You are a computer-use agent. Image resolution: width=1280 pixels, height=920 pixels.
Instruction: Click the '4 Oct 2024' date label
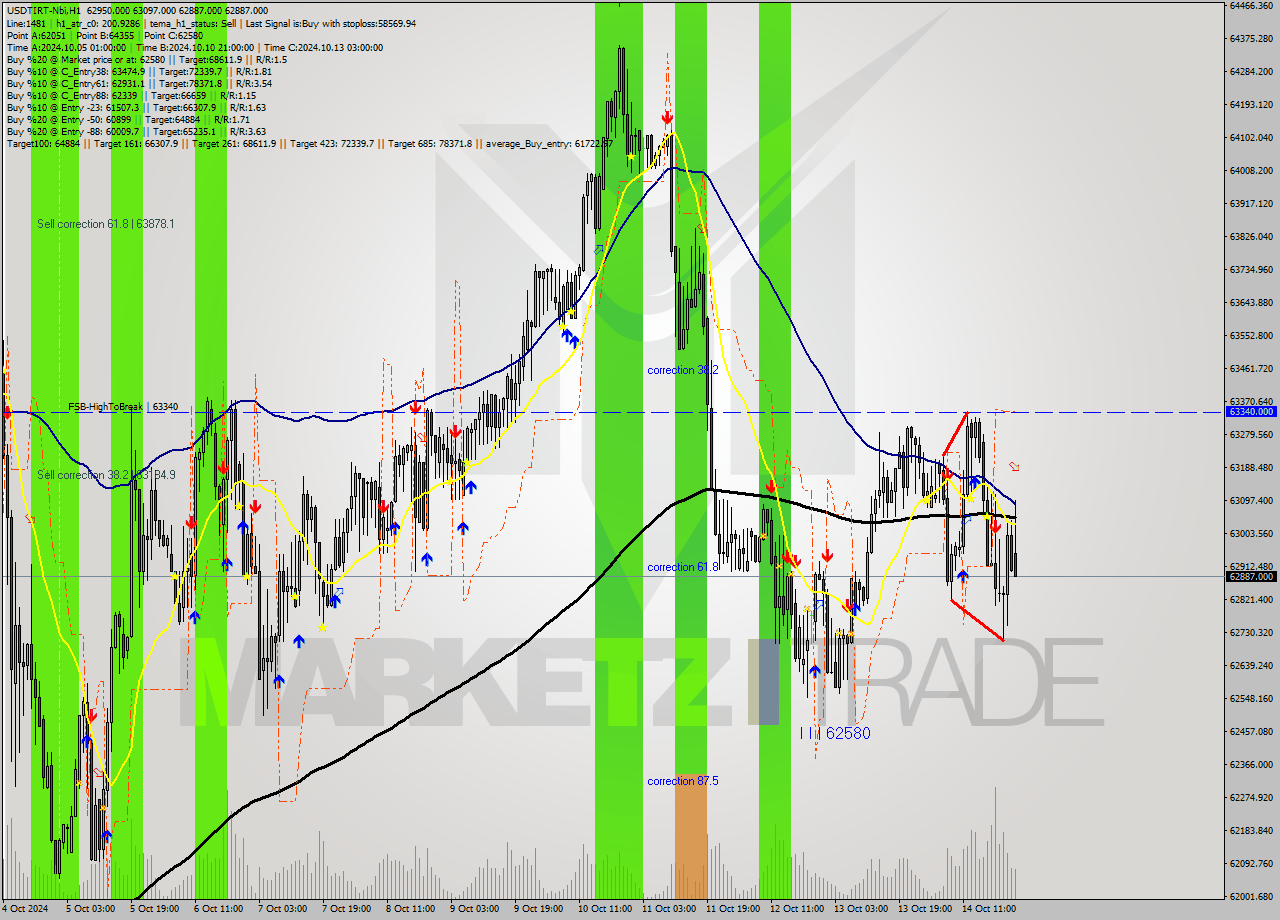25,909
